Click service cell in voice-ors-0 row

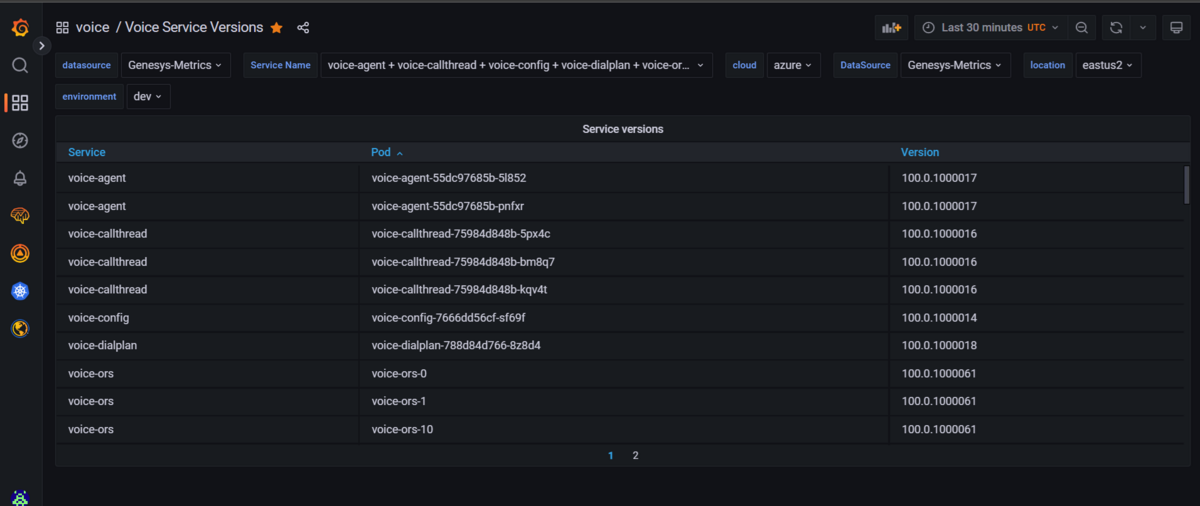208,374
